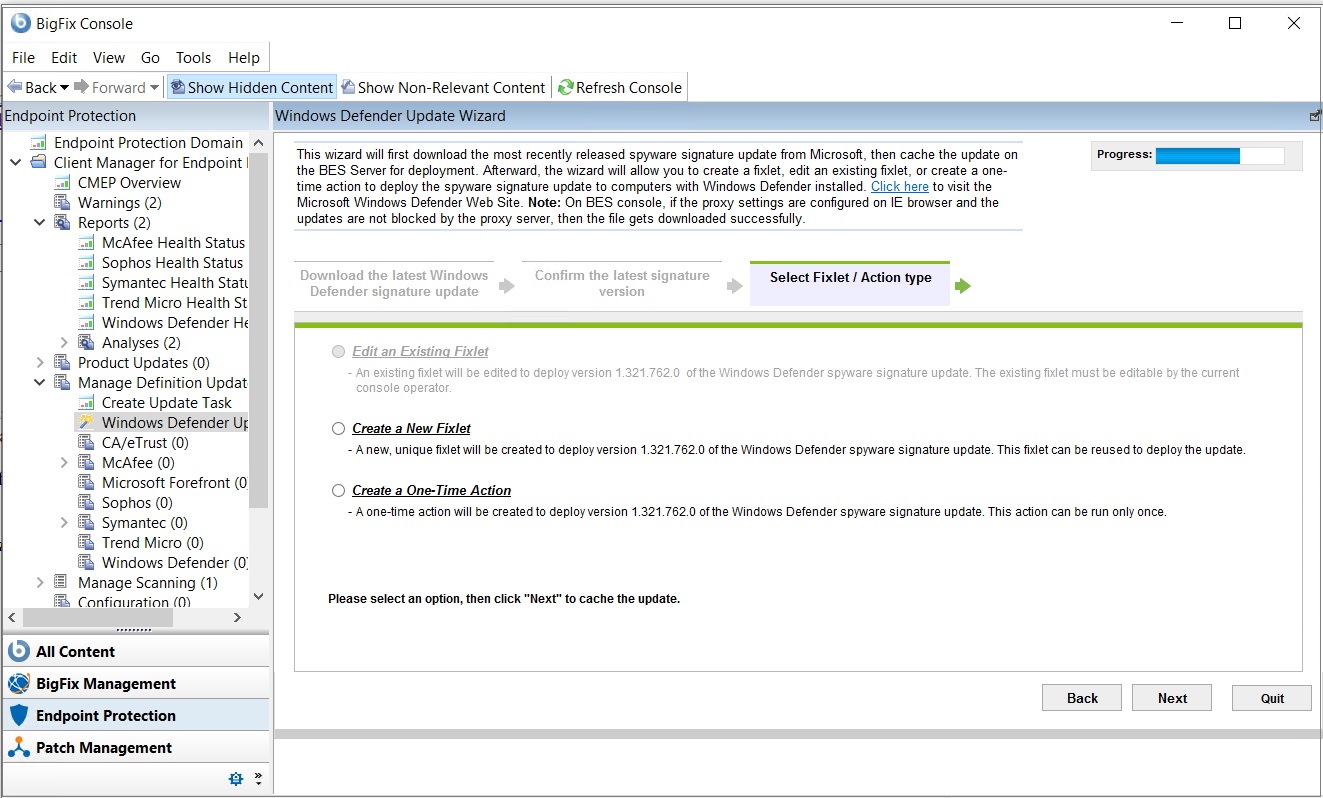Image resolution: width=1323 pixels, height=798 pixels.
Task: Click the CMEP Overview icon
Action: (x=62, y=183)
